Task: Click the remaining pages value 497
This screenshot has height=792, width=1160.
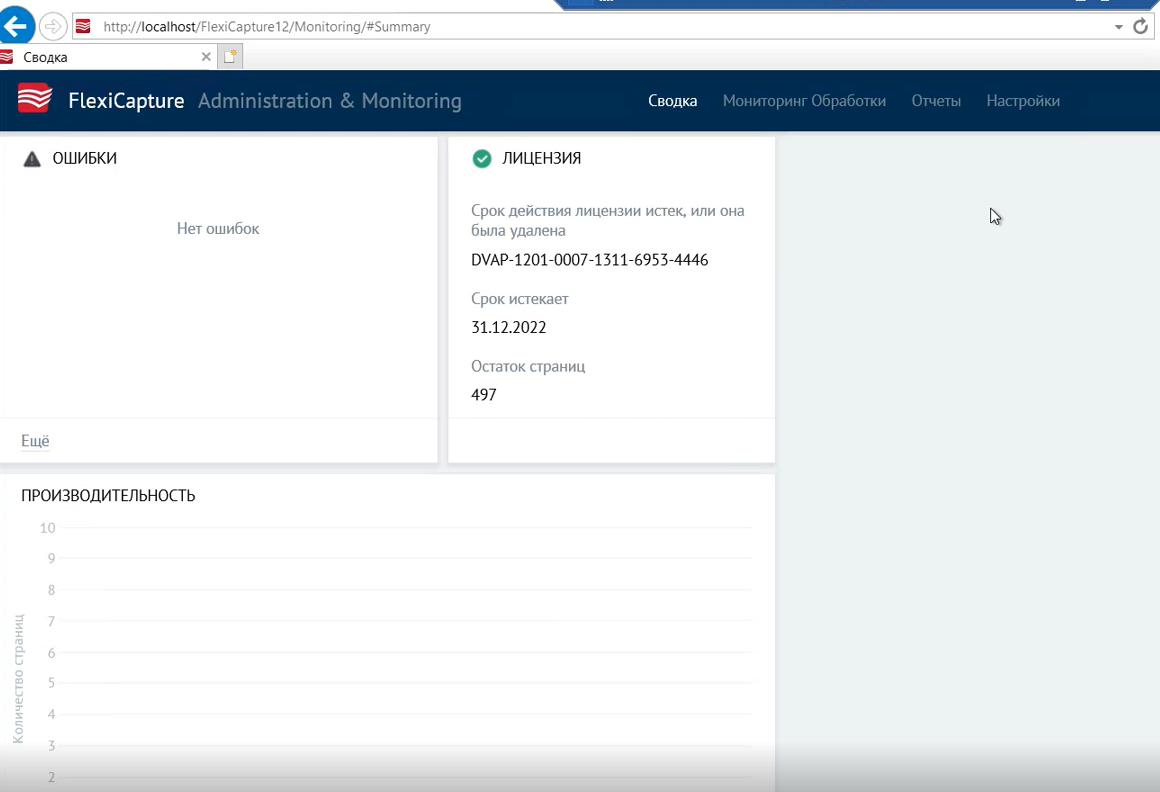Action: (x=484, y=395)
